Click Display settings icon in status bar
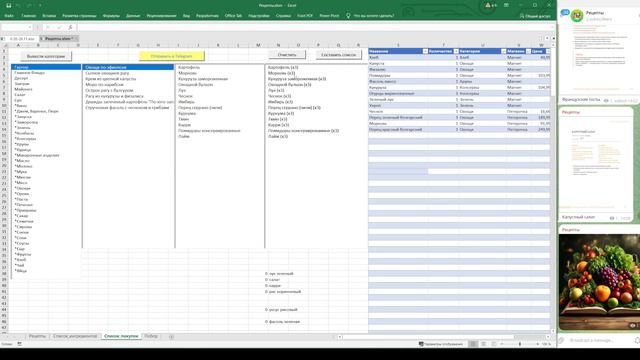 (421, 344)
